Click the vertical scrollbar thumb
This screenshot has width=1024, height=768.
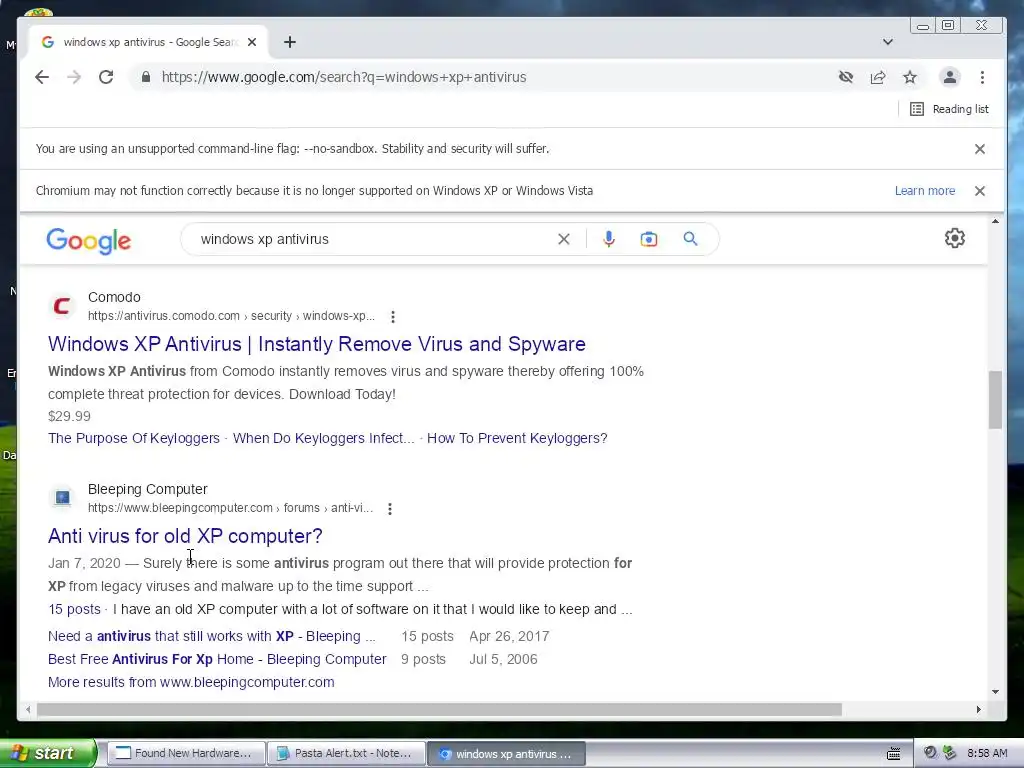[x=995, y=400]
